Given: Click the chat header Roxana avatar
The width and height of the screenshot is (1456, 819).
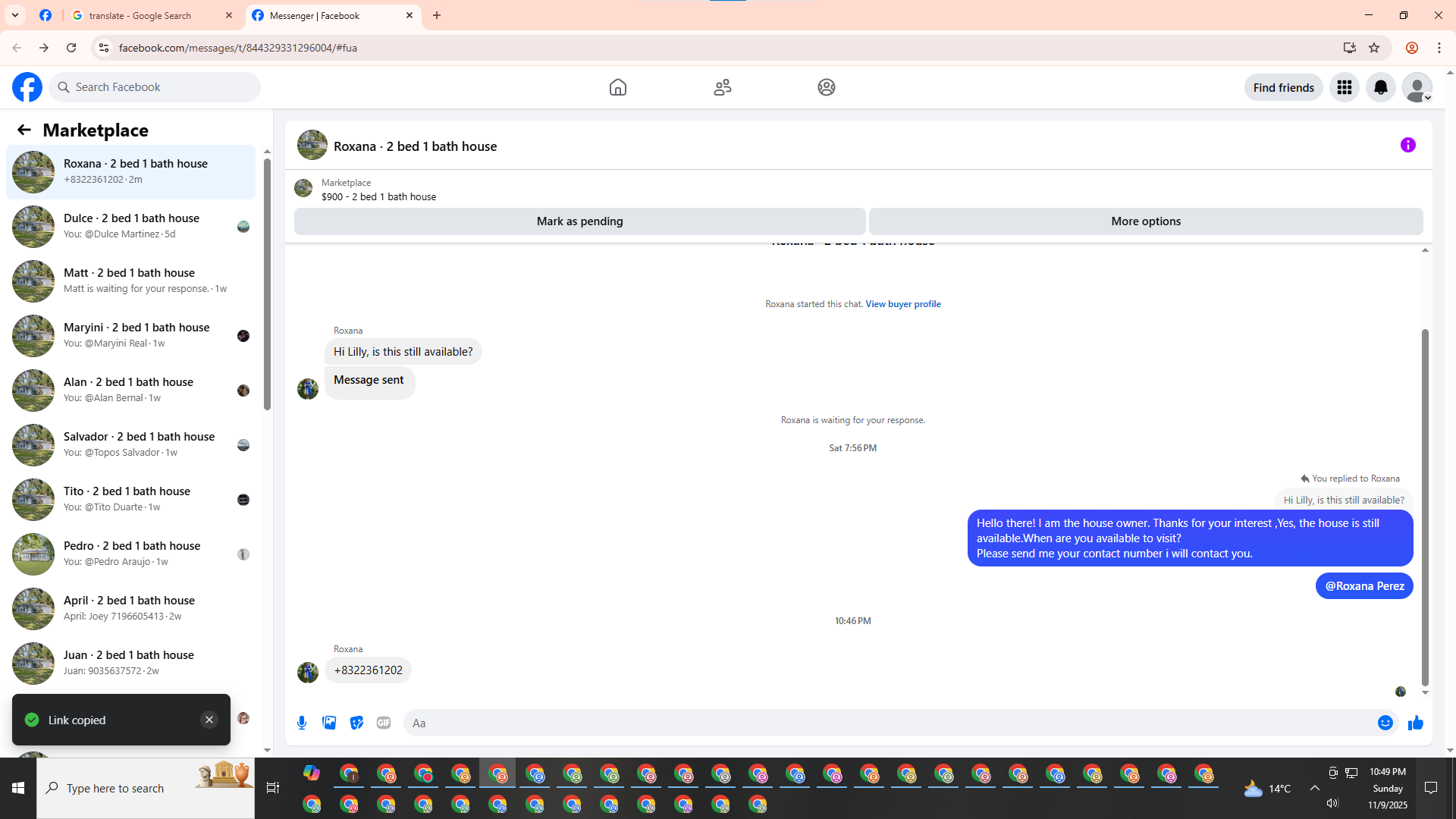Looking at the screenshot, I should point(312,145).
